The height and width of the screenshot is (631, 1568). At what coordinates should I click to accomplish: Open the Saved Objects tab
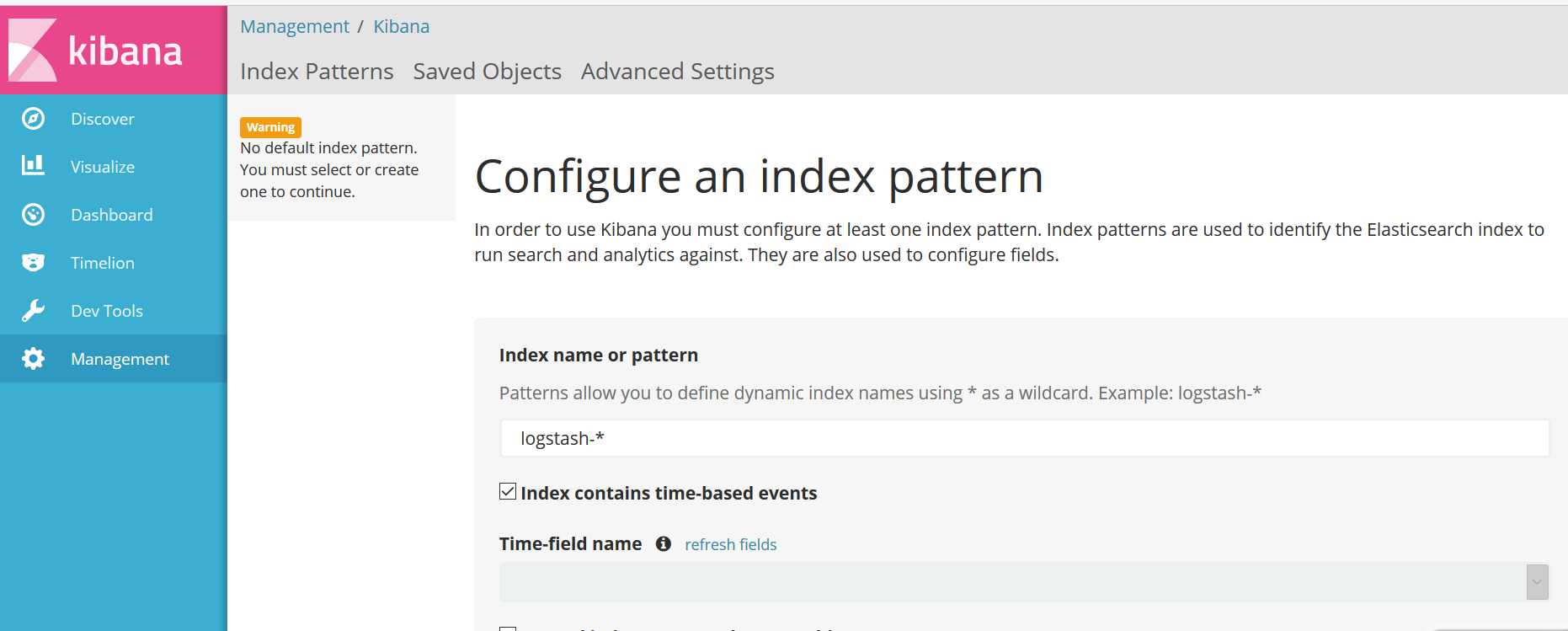[x=487, y=72]
